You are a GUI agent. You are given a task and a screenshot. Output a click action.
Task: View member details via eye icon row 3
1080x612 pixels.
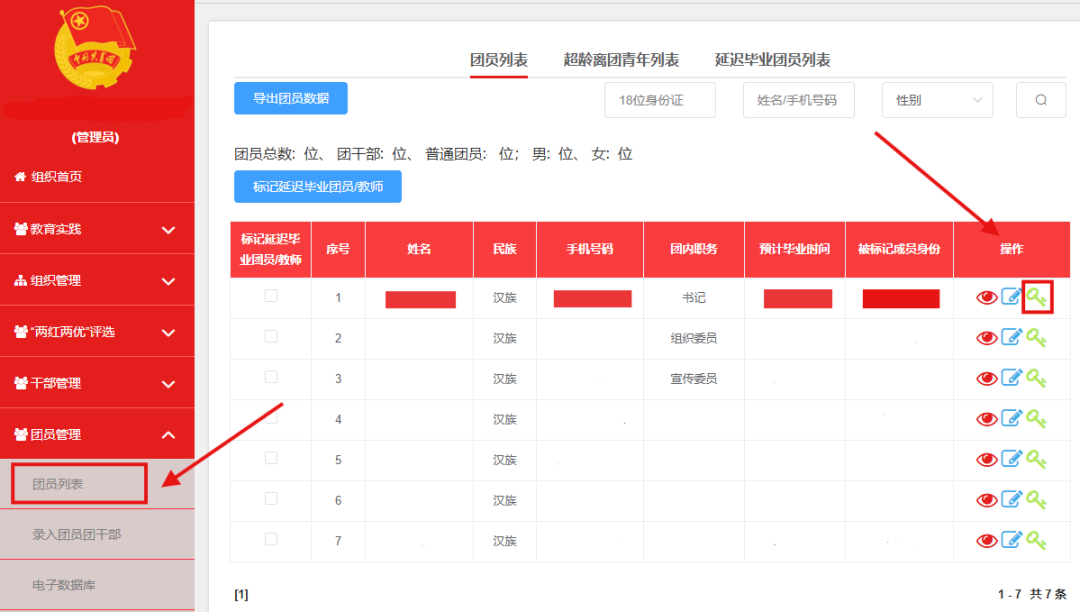986,378
